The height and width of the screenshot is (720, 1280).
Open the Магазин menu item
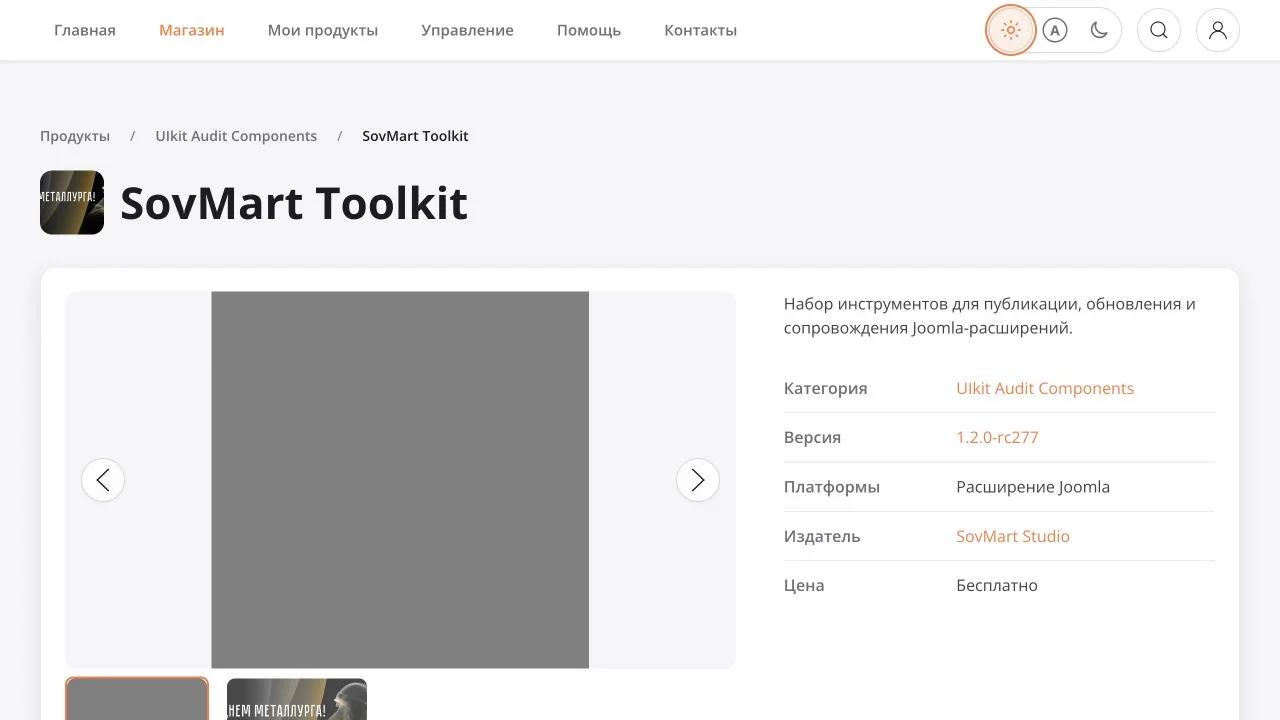click(x=192, y=30)
